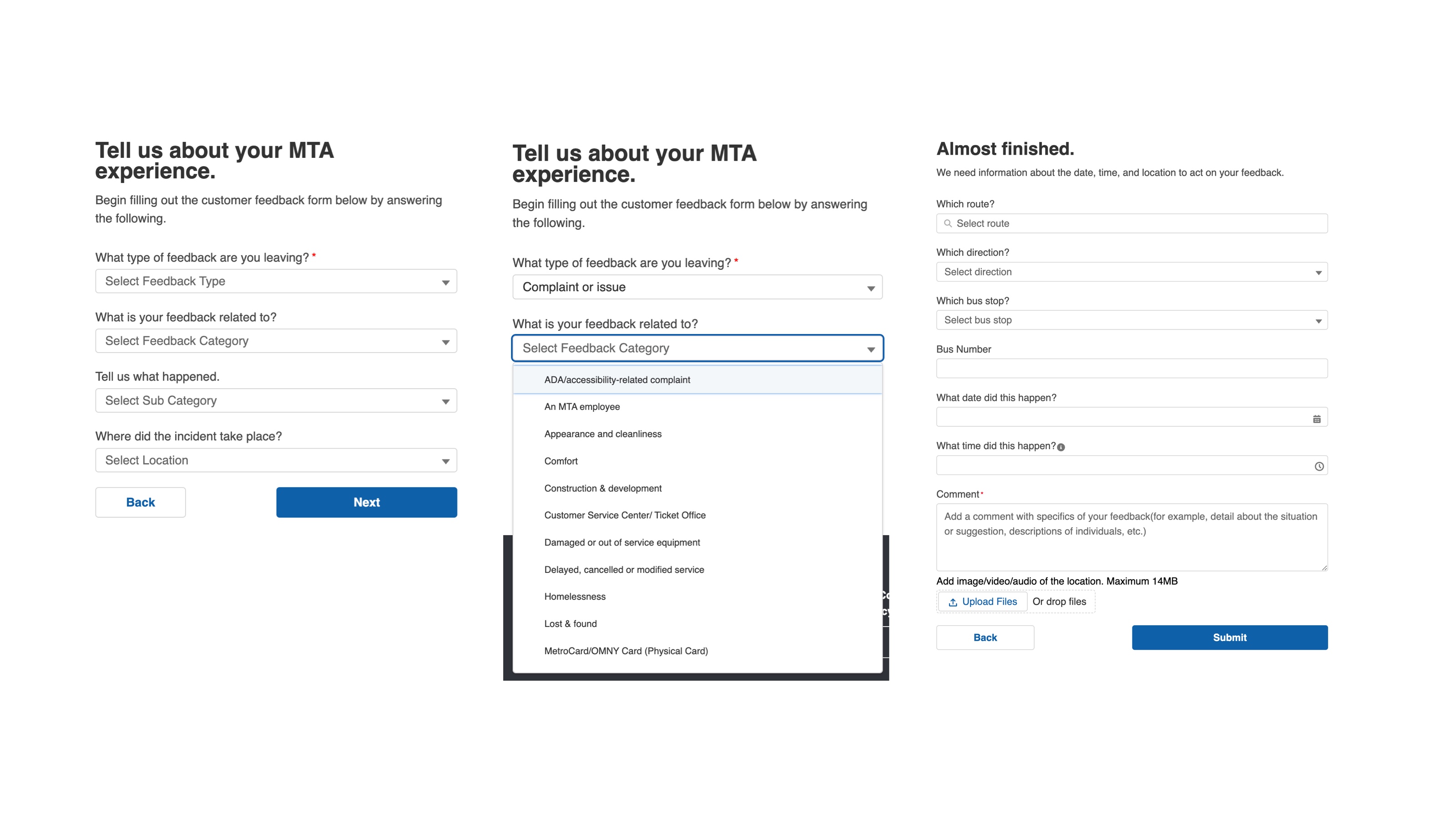Select the Homelessness category option
The width and height of the screenshot is (1456, 819).
pyautogui.click(x=575, y=597)
